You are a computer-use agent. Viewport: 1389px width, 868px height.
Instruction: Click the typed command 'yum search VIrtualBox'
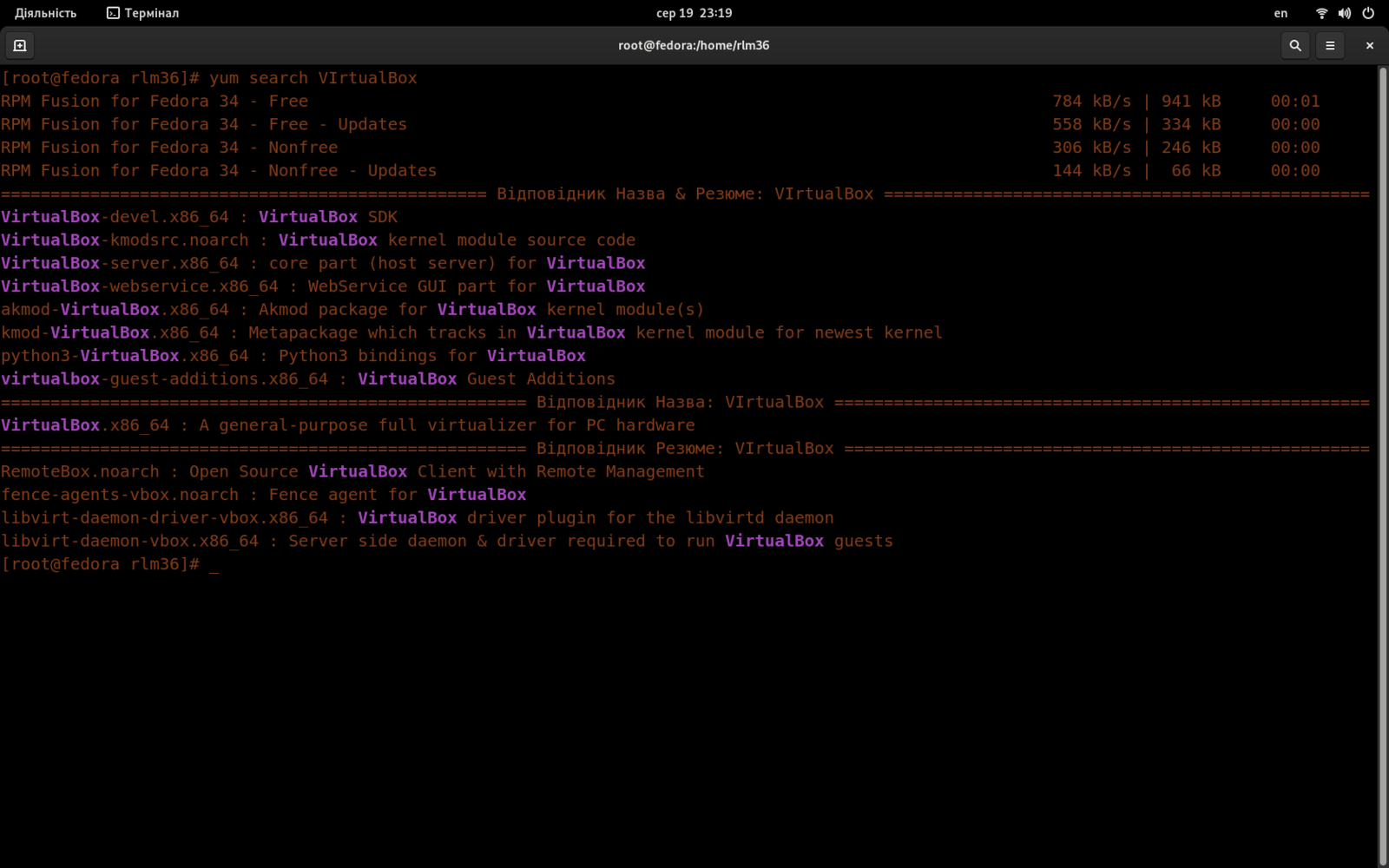pos(313,78)
